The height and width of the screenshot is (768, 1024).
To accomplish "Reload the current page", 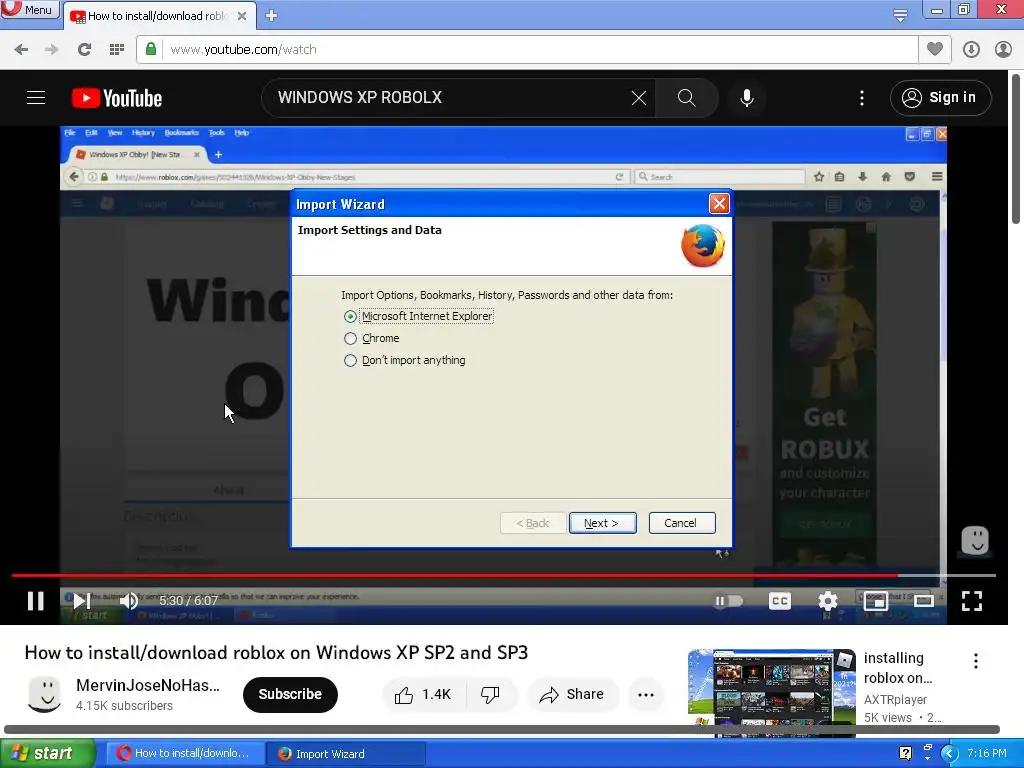I will (x=84, y=49).
